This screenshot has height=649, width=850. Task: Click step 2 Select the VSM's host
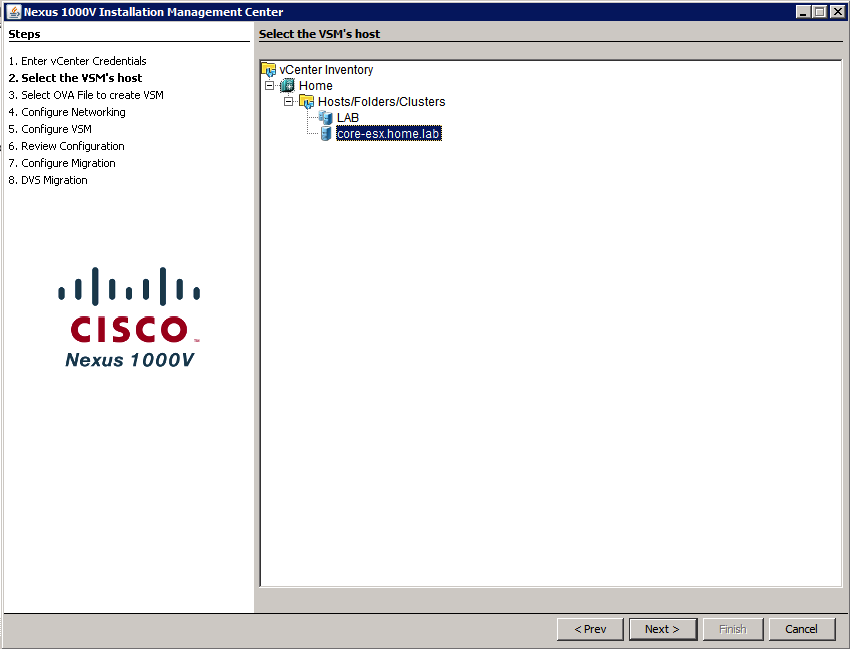(x=75, y=78)
